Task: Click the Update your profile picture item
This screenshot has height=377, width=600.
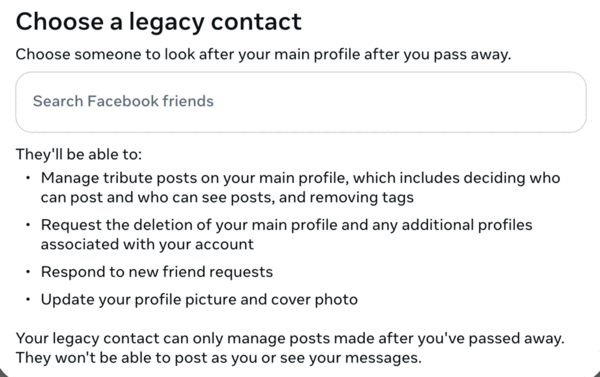Action: (199, 299)
